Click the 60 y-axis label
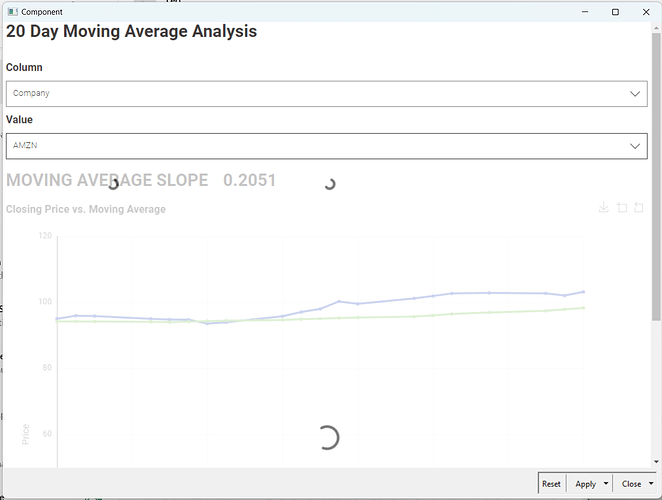 47,434
